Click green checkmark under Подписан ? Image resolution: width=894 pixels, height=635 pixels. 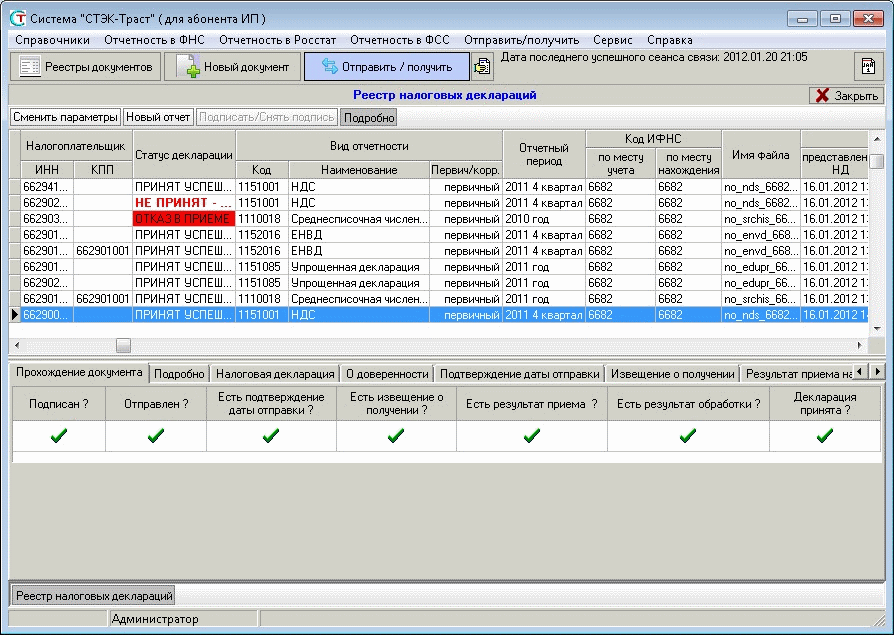(59, 436)
